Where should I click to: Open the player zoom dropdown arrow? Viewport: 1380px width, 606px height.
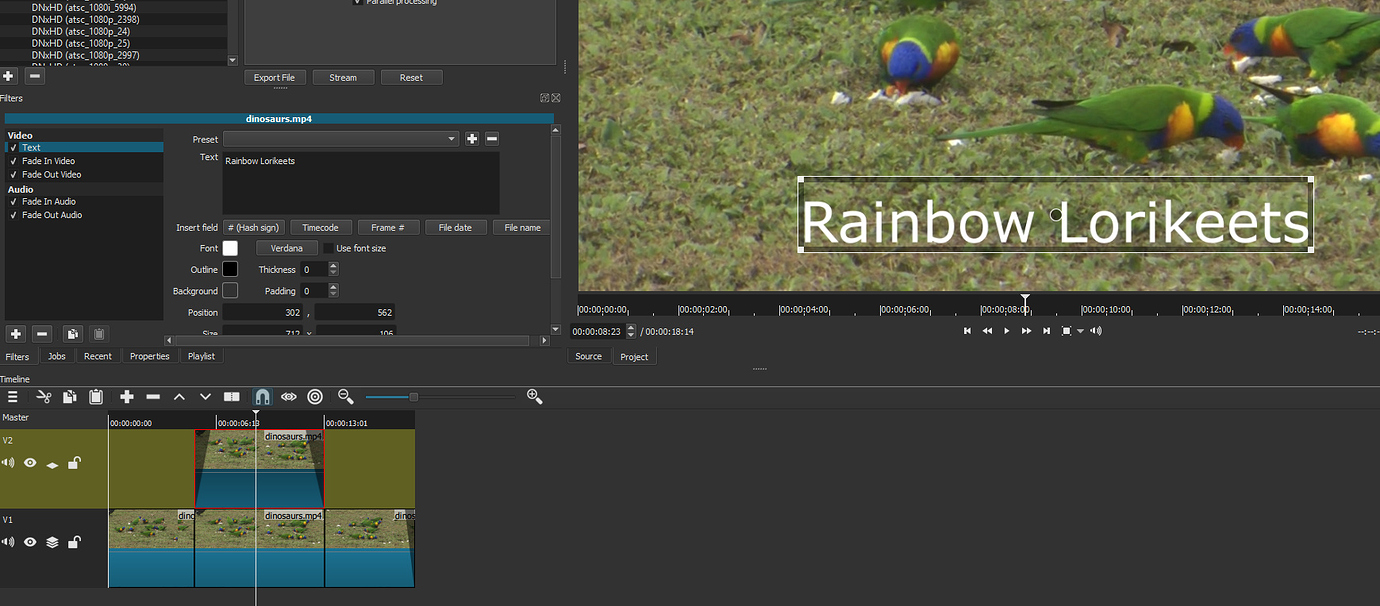pos(1080,331)
